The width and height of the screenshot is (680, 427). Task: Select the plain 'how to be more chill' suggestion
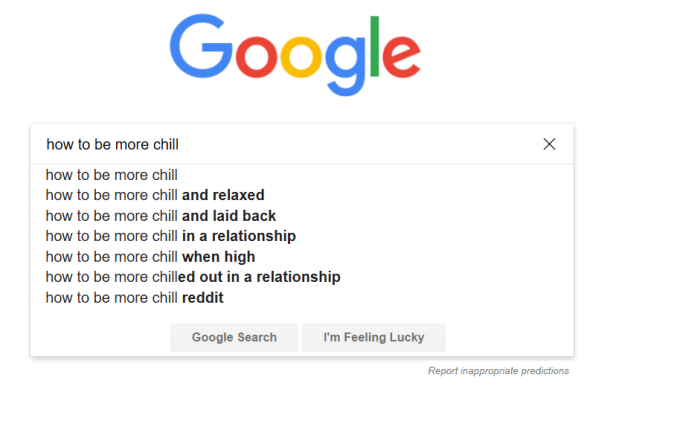click(x=112, y=175)
